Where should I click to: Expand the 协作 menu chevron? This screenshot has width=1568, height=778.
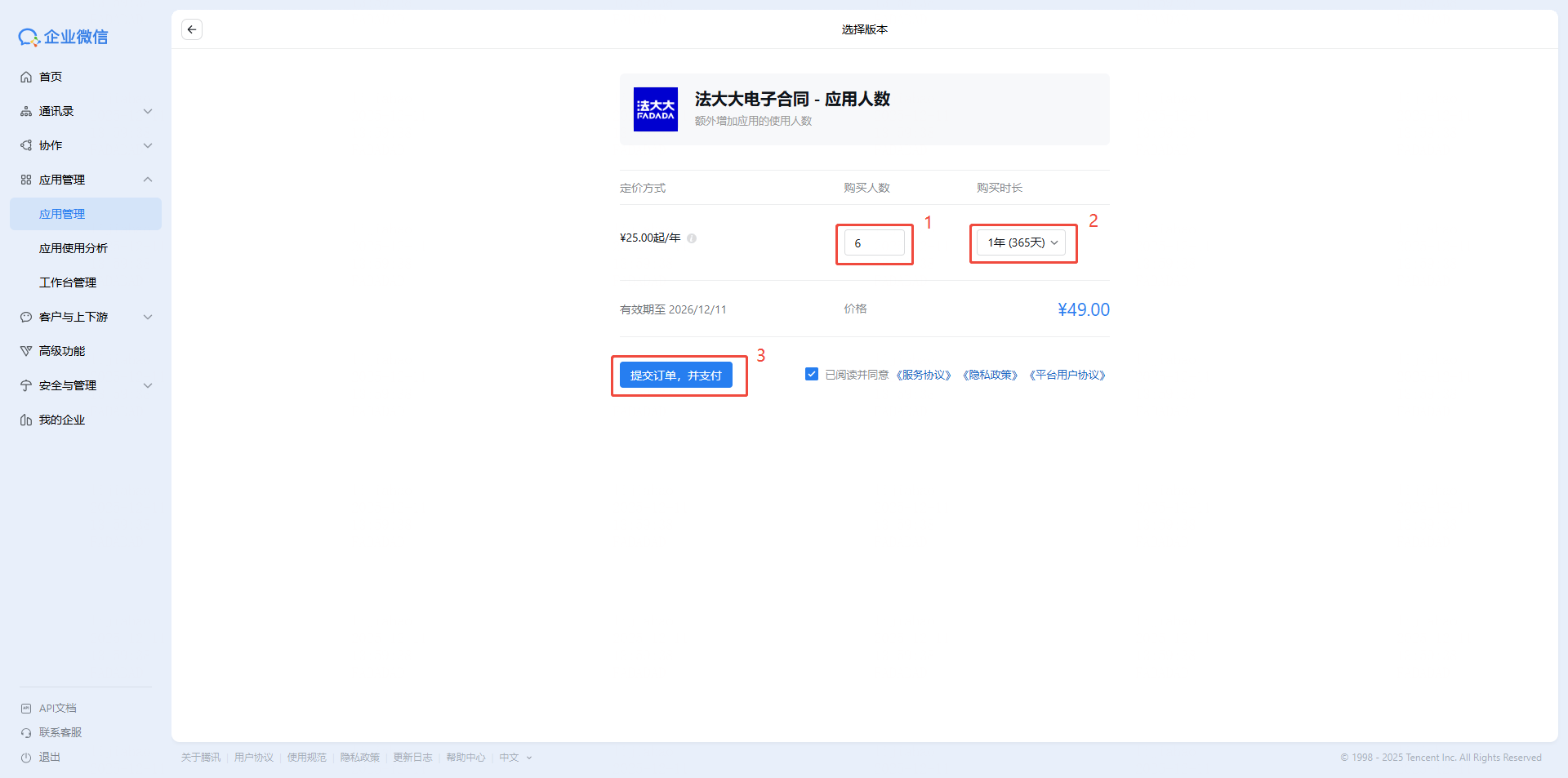(148, 145)
